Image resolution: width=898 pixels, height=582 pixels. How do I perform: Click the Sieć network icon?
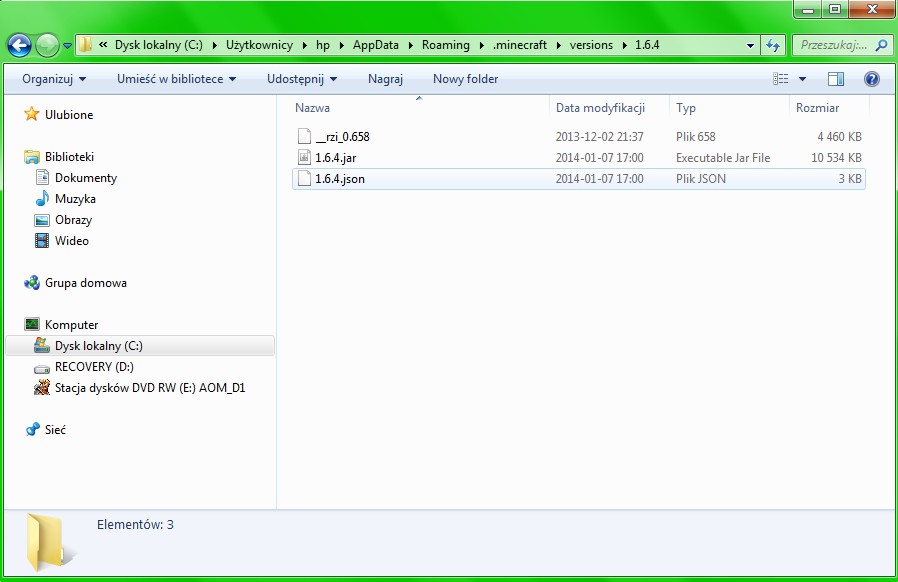coord(32,430)
